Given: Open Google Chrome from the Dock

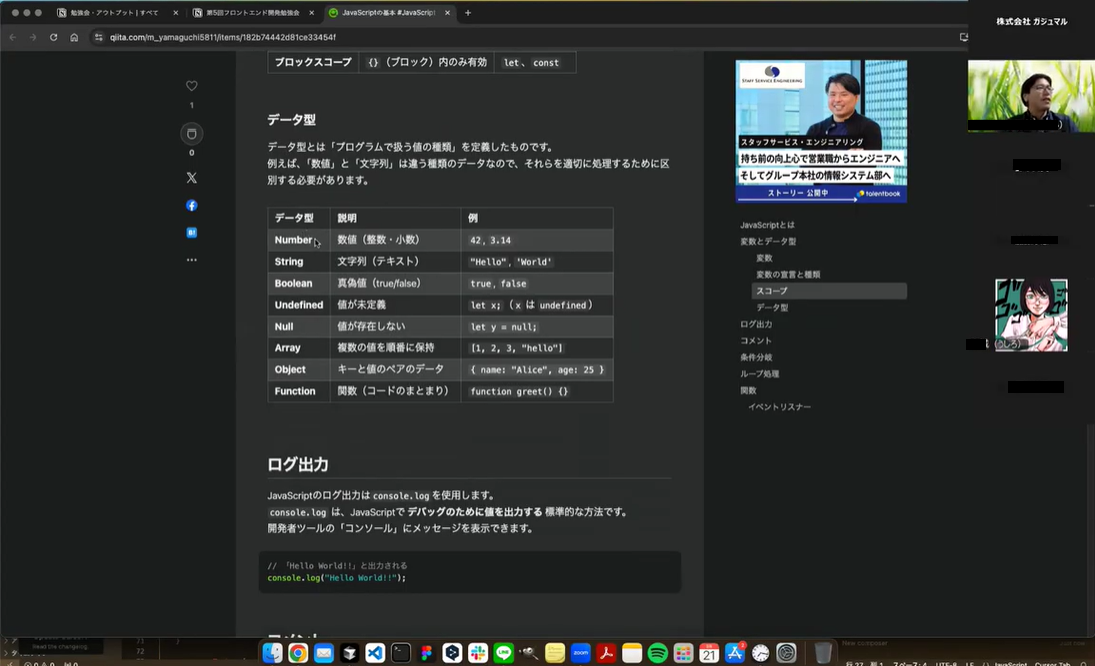Looking at the screenshot, I should click(x=297, y=653).
